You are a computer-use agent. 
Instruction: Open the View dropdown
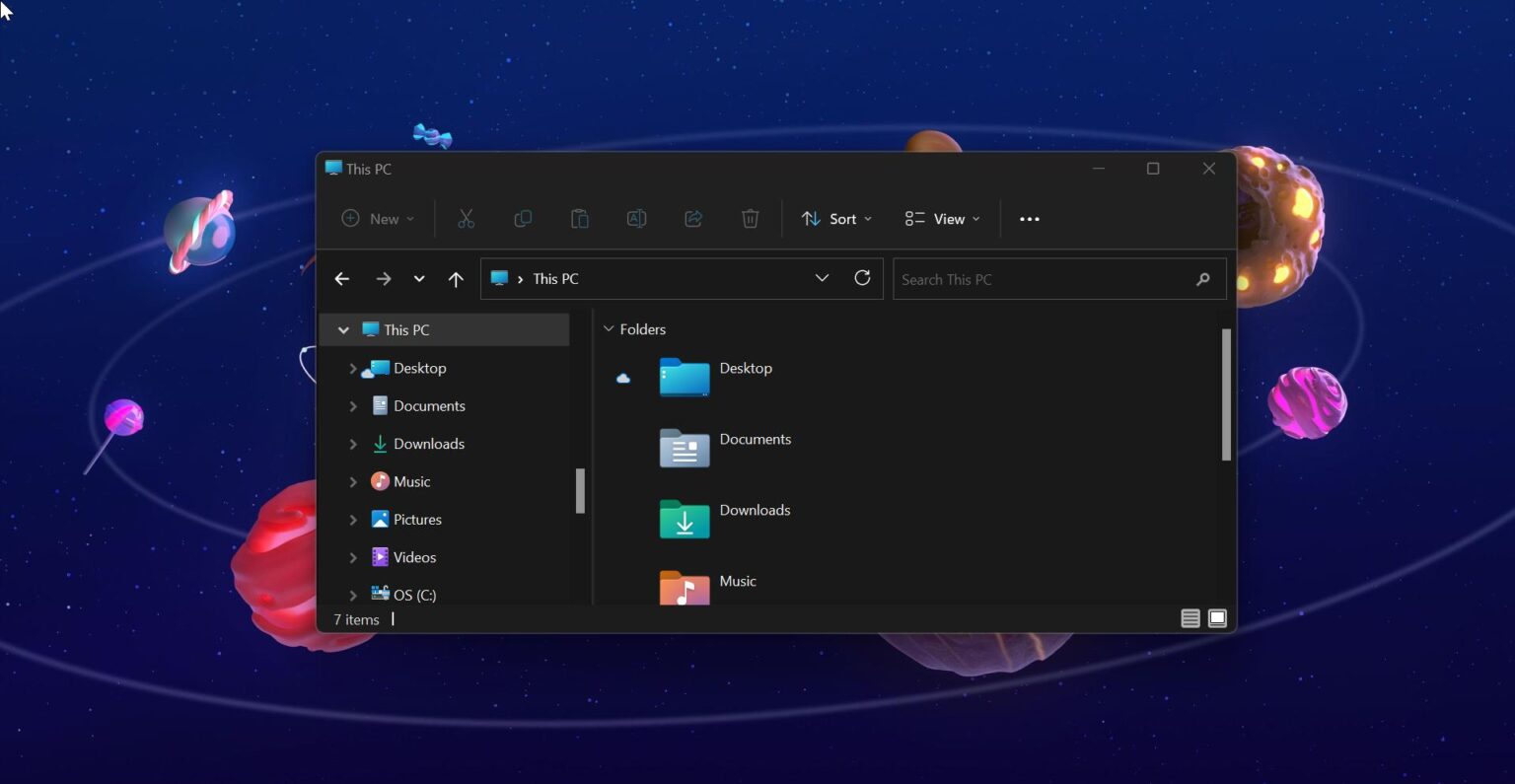pyautogui.click(x=940, y=218)
